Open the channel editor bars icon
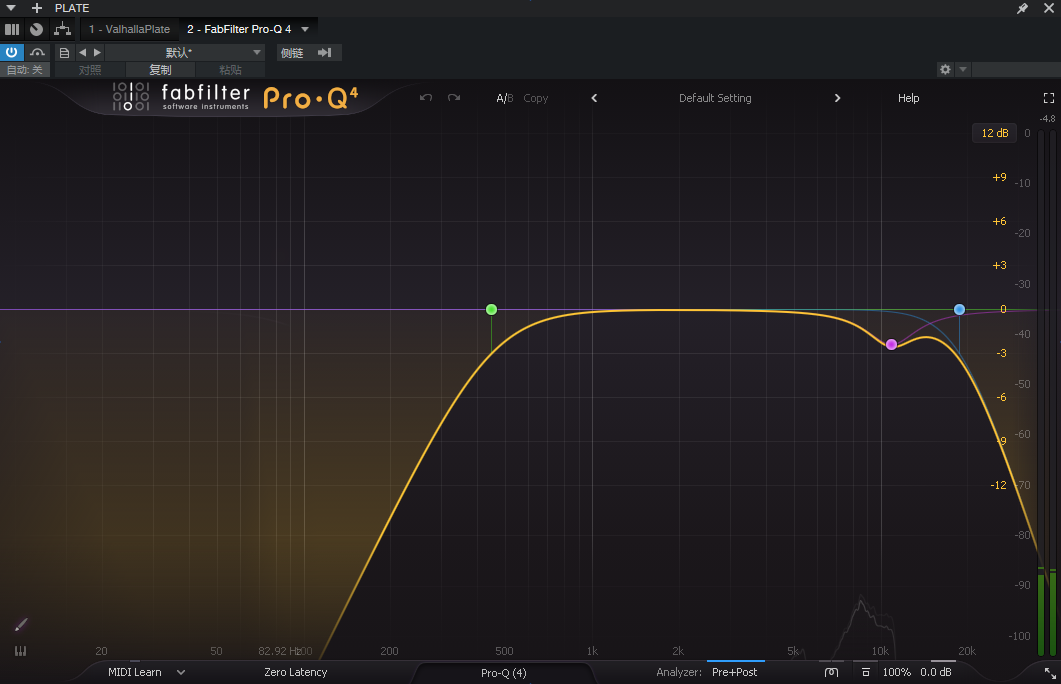Image resolution: width=1061 pixels, height=684 pixels. [12, 29]
